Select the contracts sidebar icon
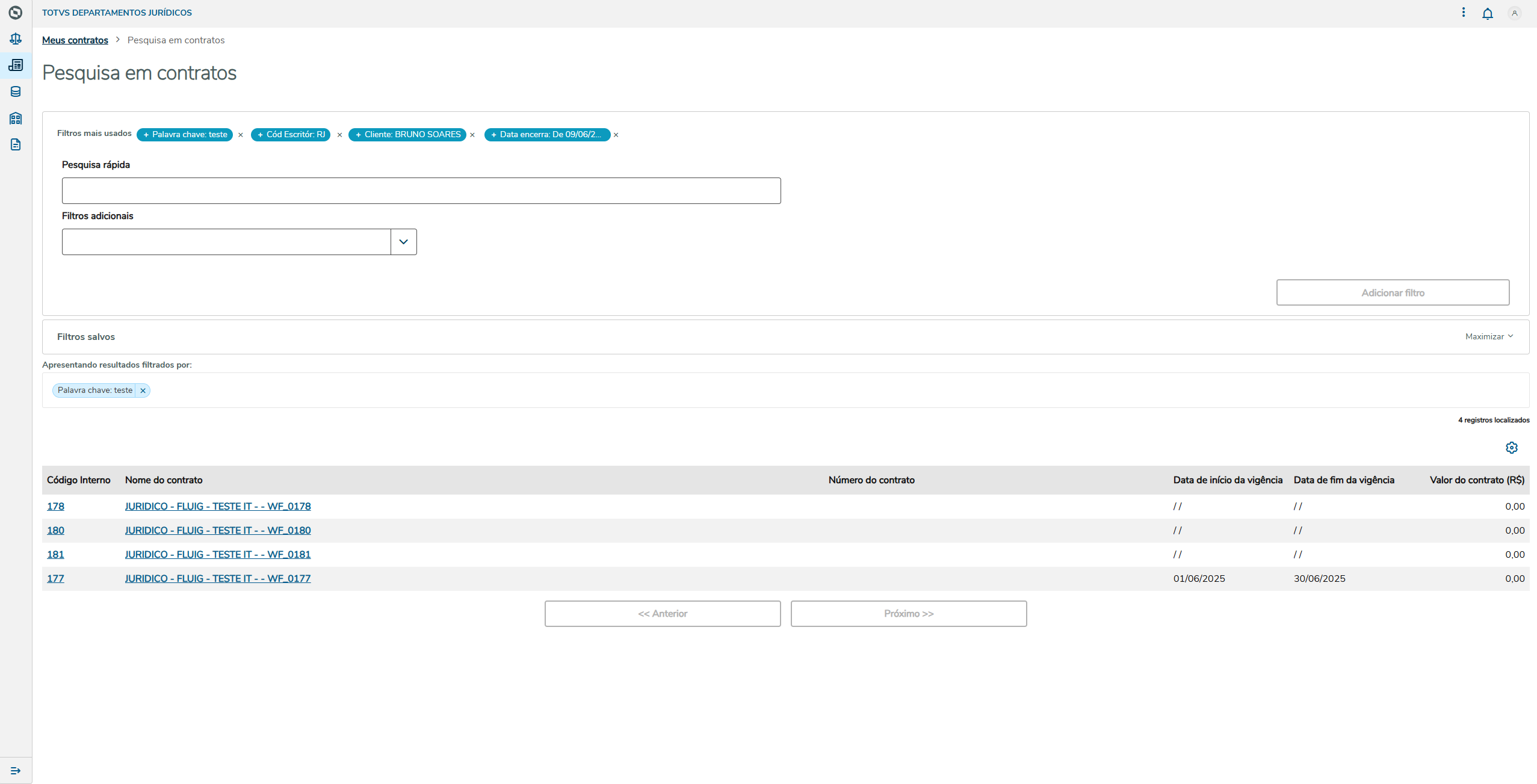 (16, 65)
